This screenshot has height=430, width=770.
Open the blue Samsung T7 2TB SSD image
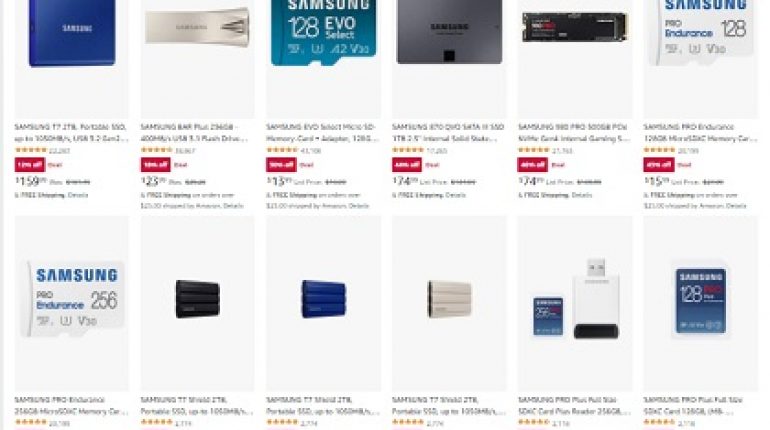click(72, 33)
